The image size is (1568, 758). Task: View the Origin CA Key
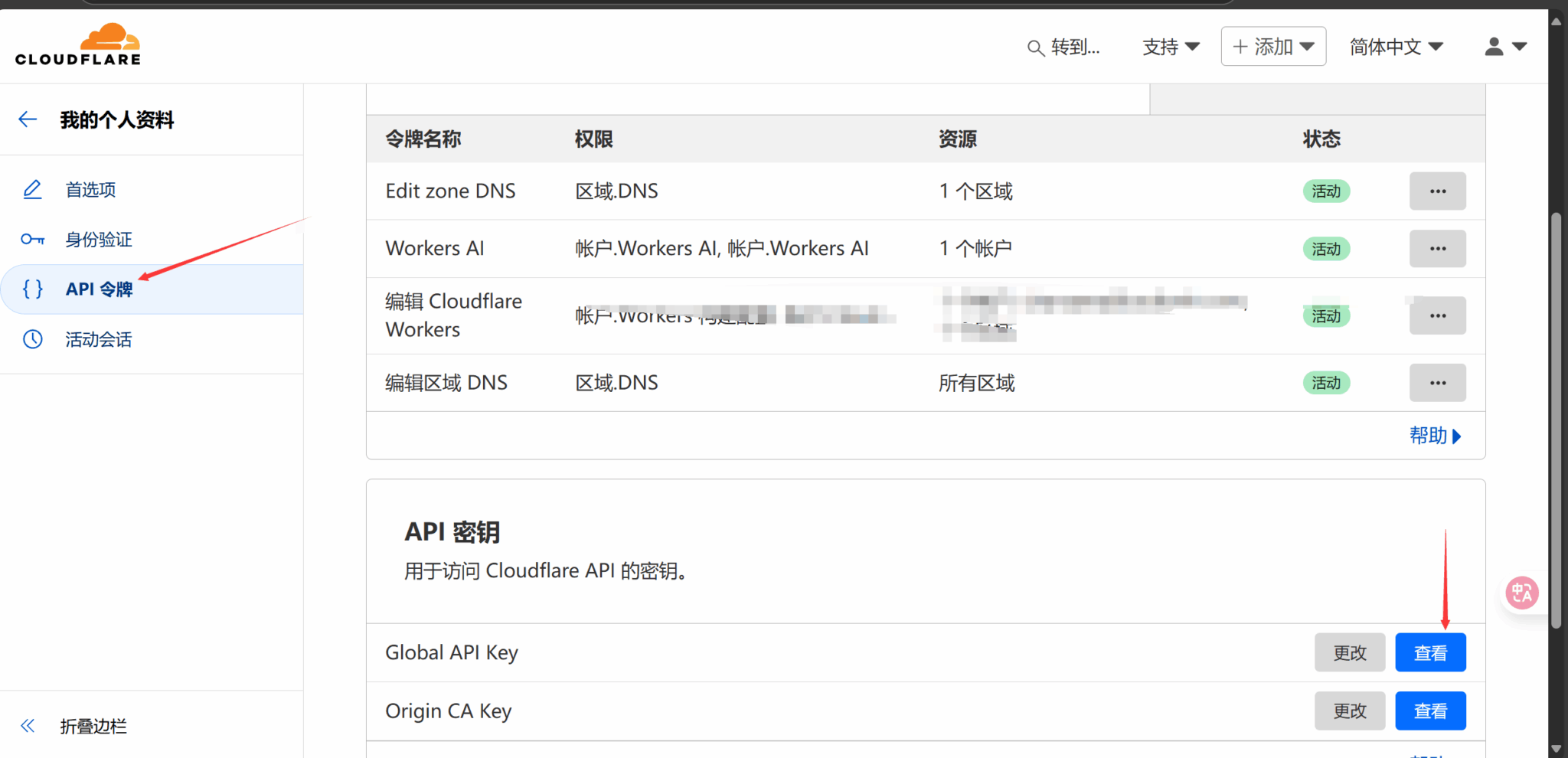[x=1430, y=711]
